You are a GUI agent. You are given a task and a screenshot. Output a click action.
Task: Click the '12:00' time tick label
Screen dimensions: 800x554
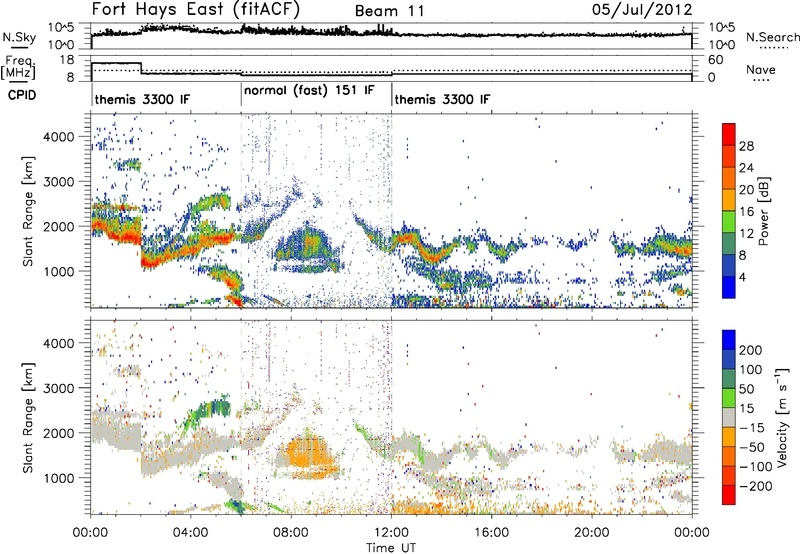(391, 533)
